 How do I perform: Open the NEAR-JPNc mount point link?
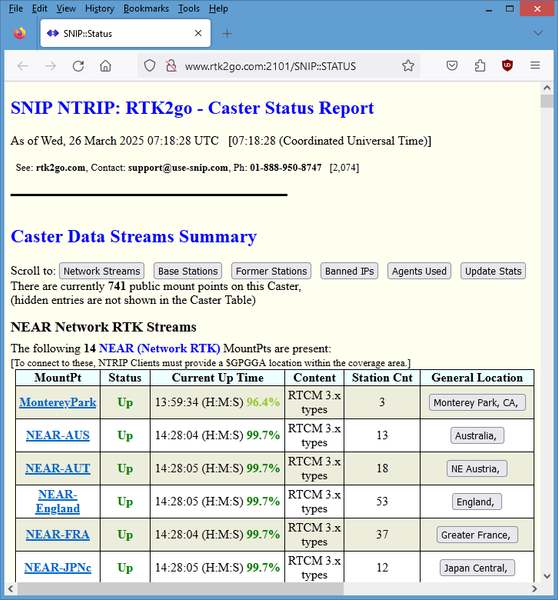(58, 567)
